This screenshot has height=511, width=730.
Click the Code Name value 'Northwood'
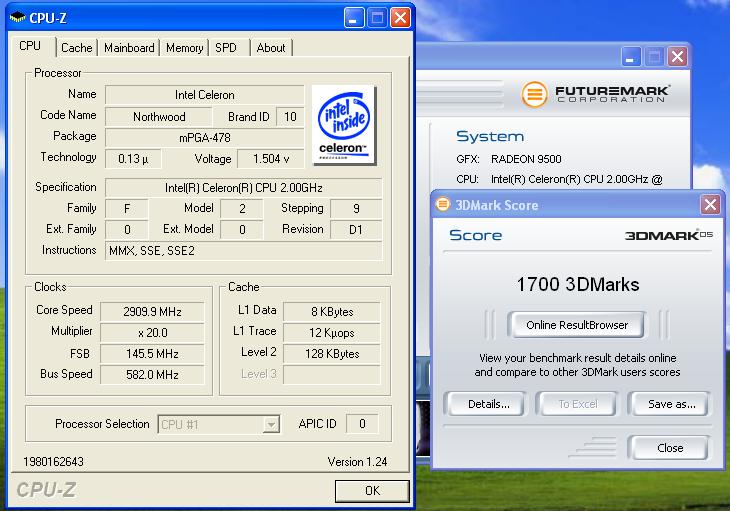pyautogui.click(x=159, y=116)
